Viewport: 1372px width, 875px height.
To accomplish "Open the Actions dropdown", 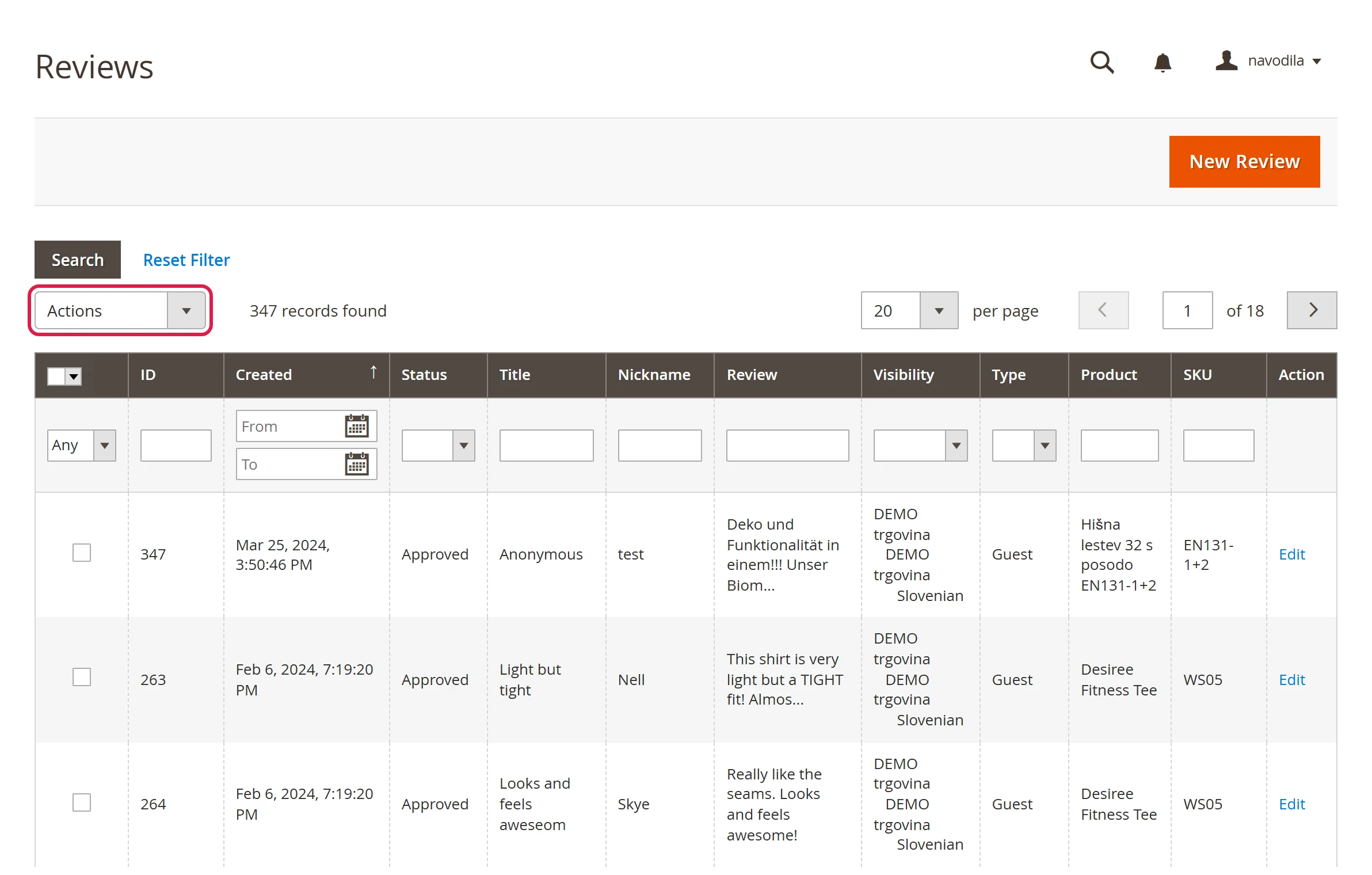I will point(120,310).
